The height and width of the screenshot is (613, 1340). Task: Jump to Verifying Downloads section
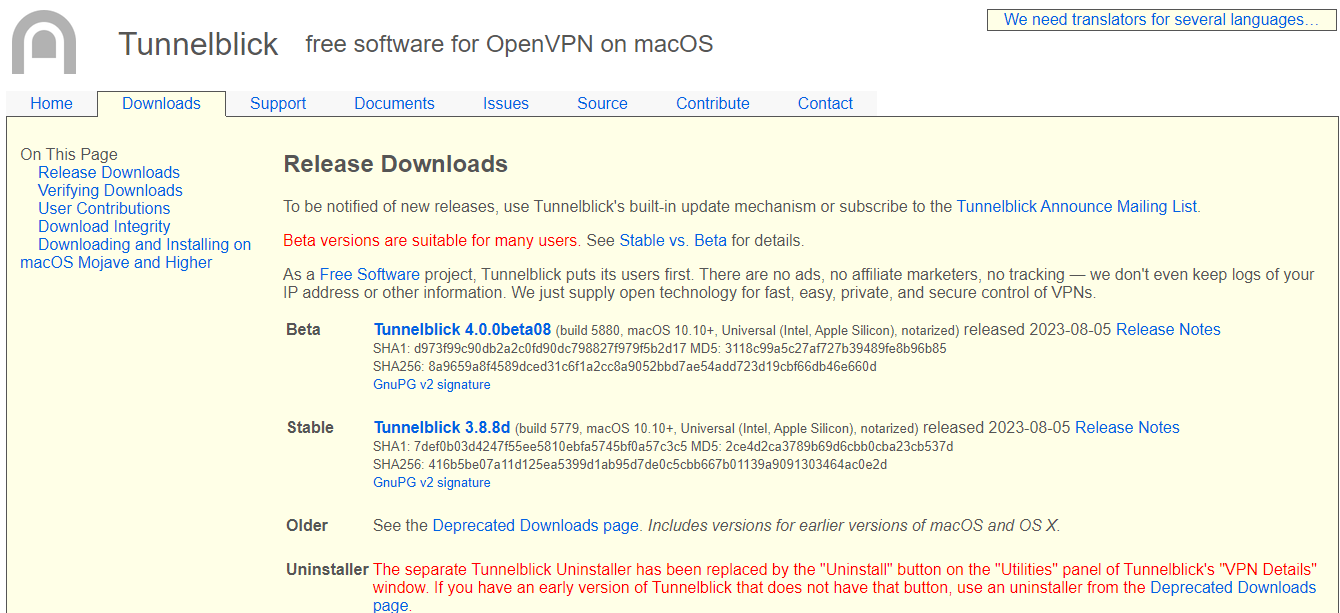point(110,190)
